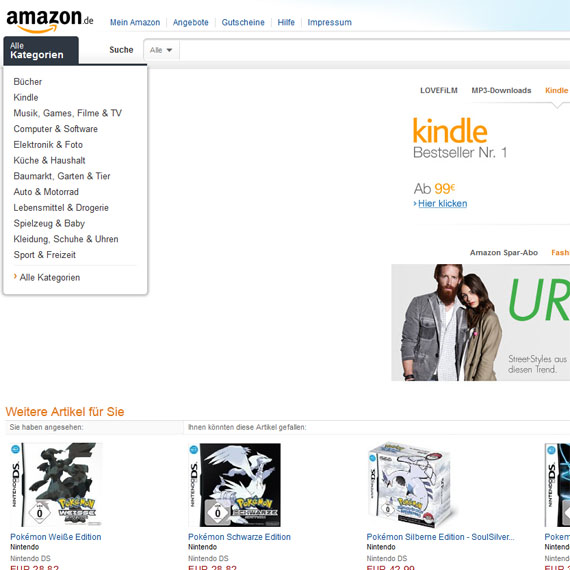The height and width of the screenshot is (570, 570).
Task: Select Bücher from the category menu
Action: coord(28,82)
